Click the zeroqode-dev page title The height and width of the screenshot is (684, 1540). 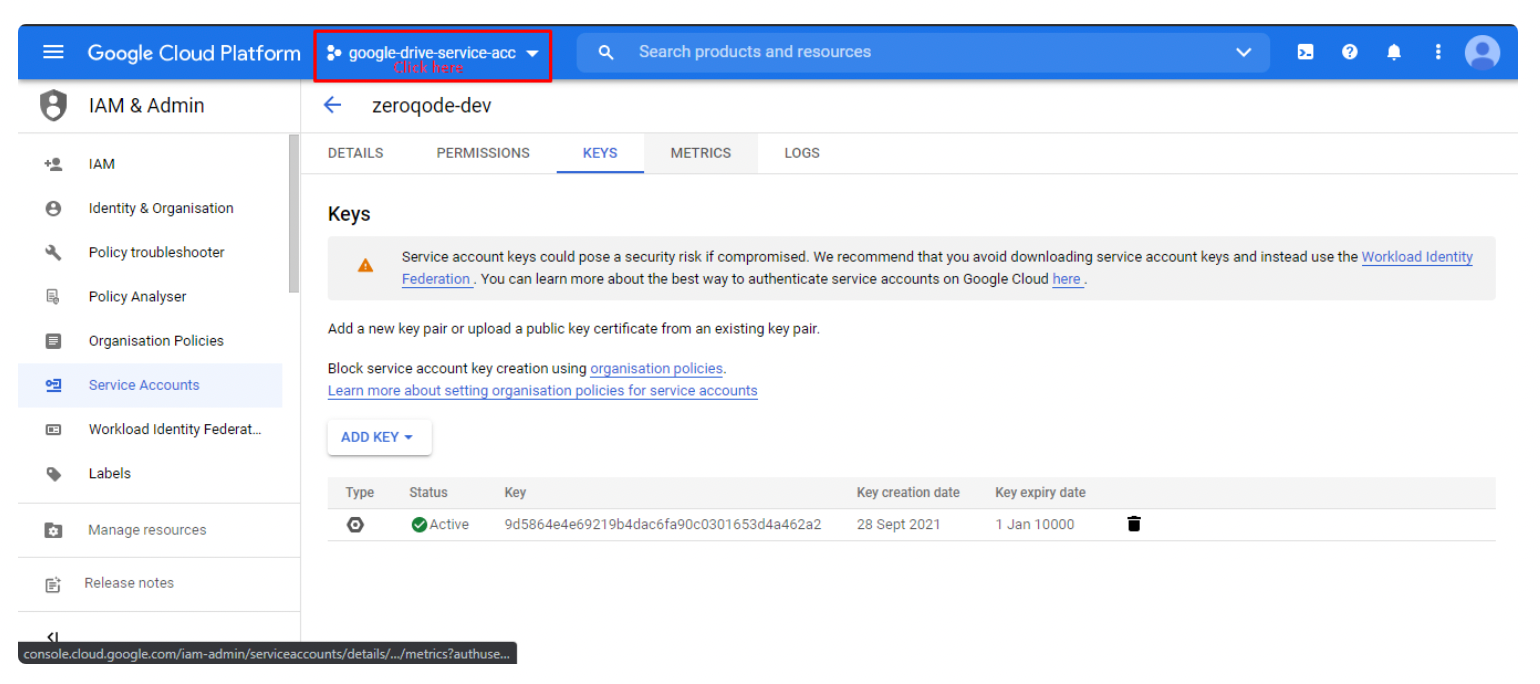[431, 106]
